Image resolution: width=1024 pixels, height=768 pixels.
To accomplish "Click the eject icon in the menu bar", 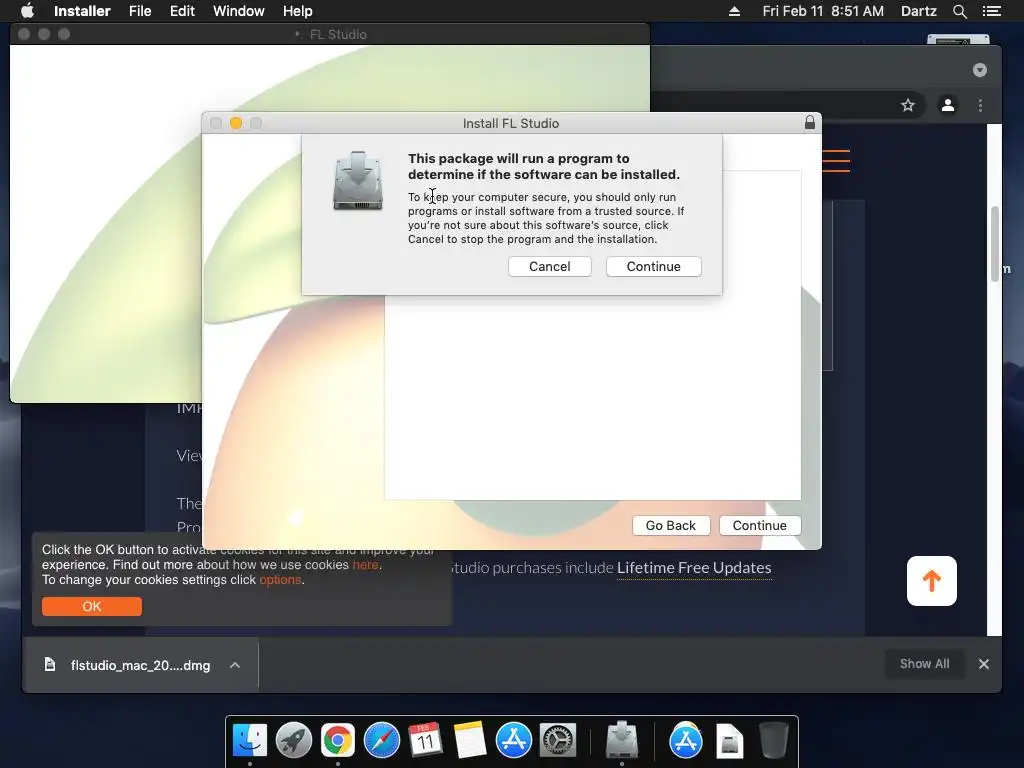I will point(734,11).
